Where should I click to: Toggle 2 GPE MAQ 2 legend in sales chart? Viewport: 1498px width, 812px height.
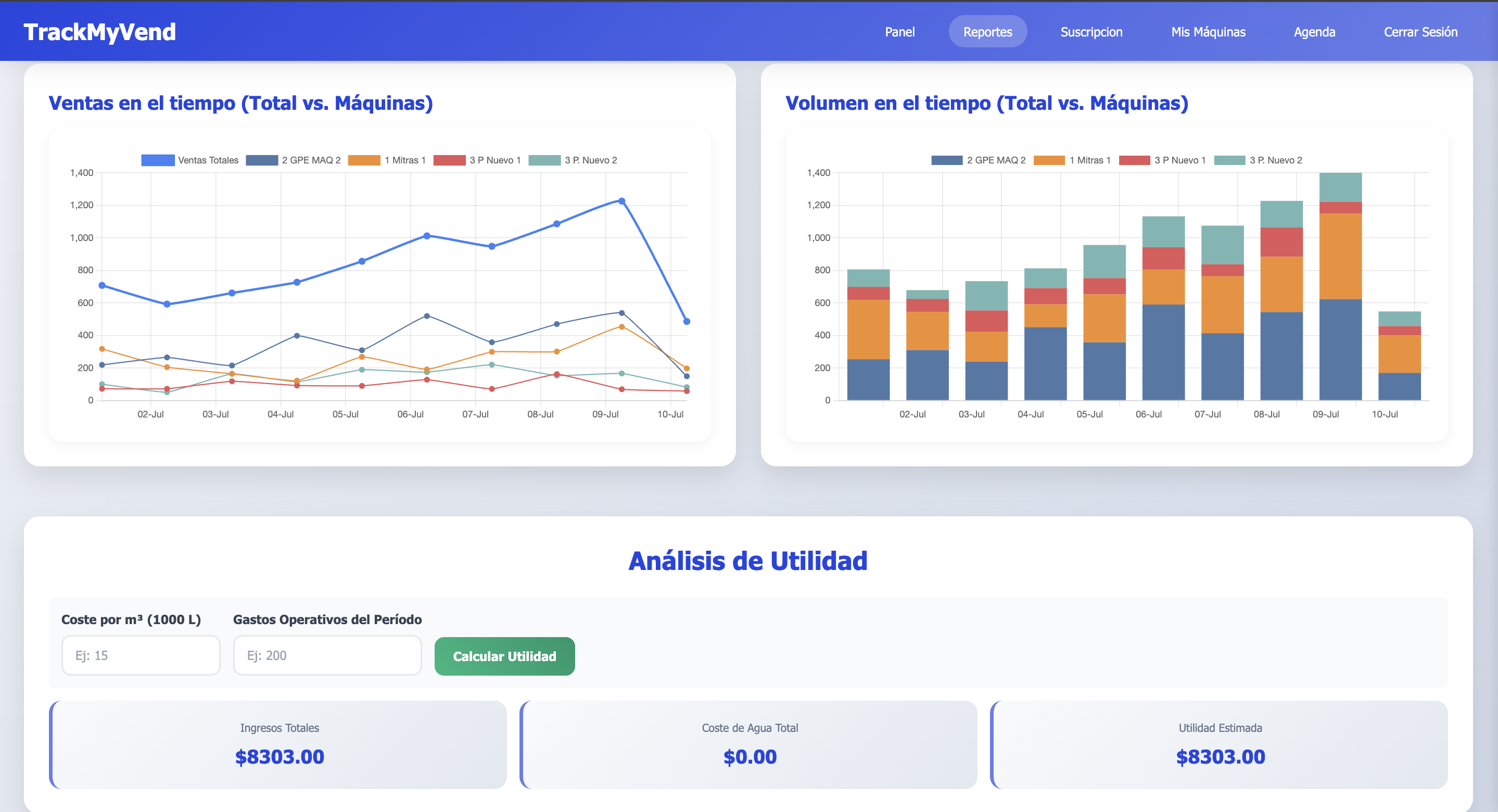click(x=293, y=160)
